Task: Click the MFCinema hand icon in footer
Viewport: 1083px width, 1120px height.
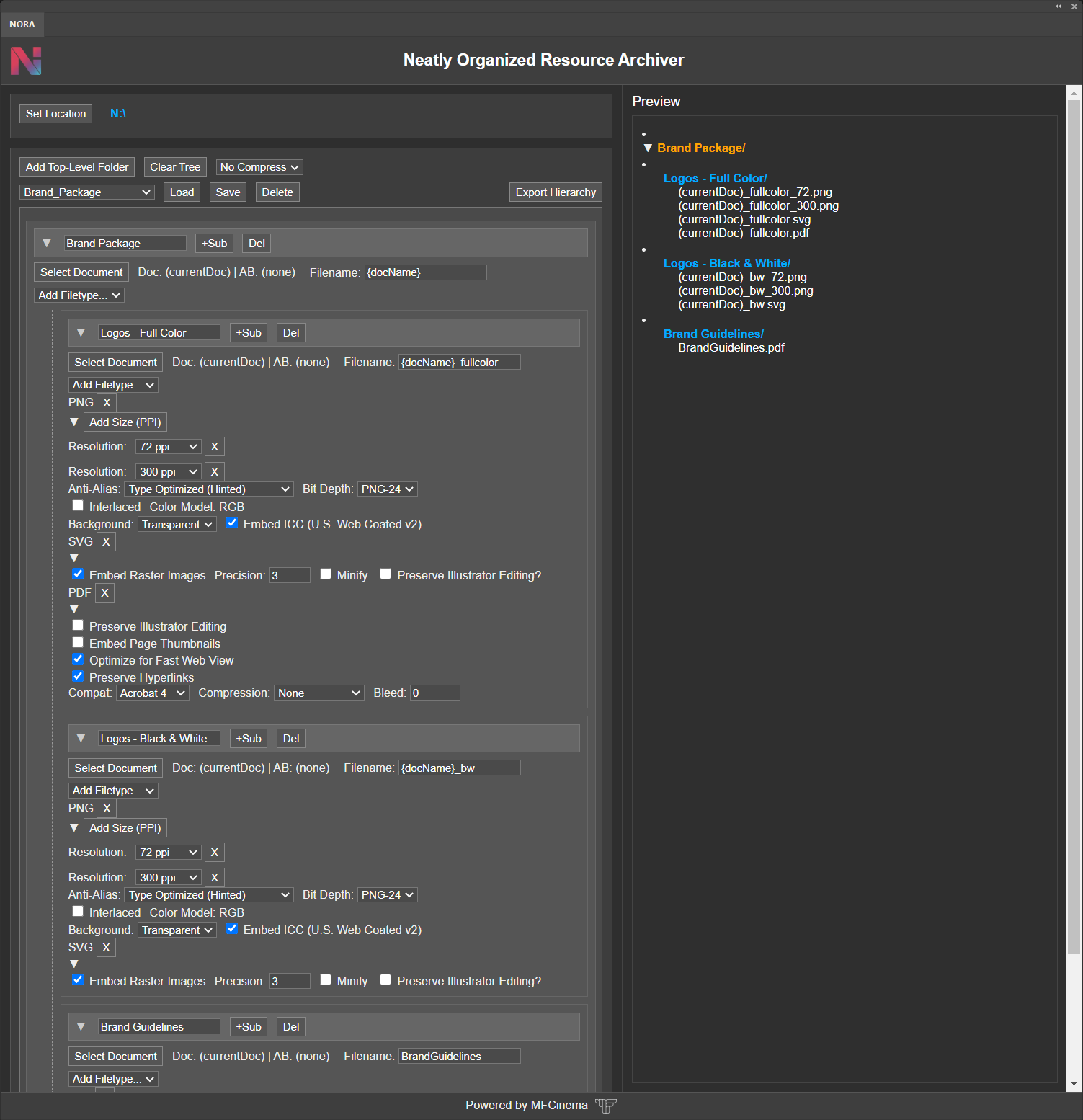Action: (x=606, y=1106)
